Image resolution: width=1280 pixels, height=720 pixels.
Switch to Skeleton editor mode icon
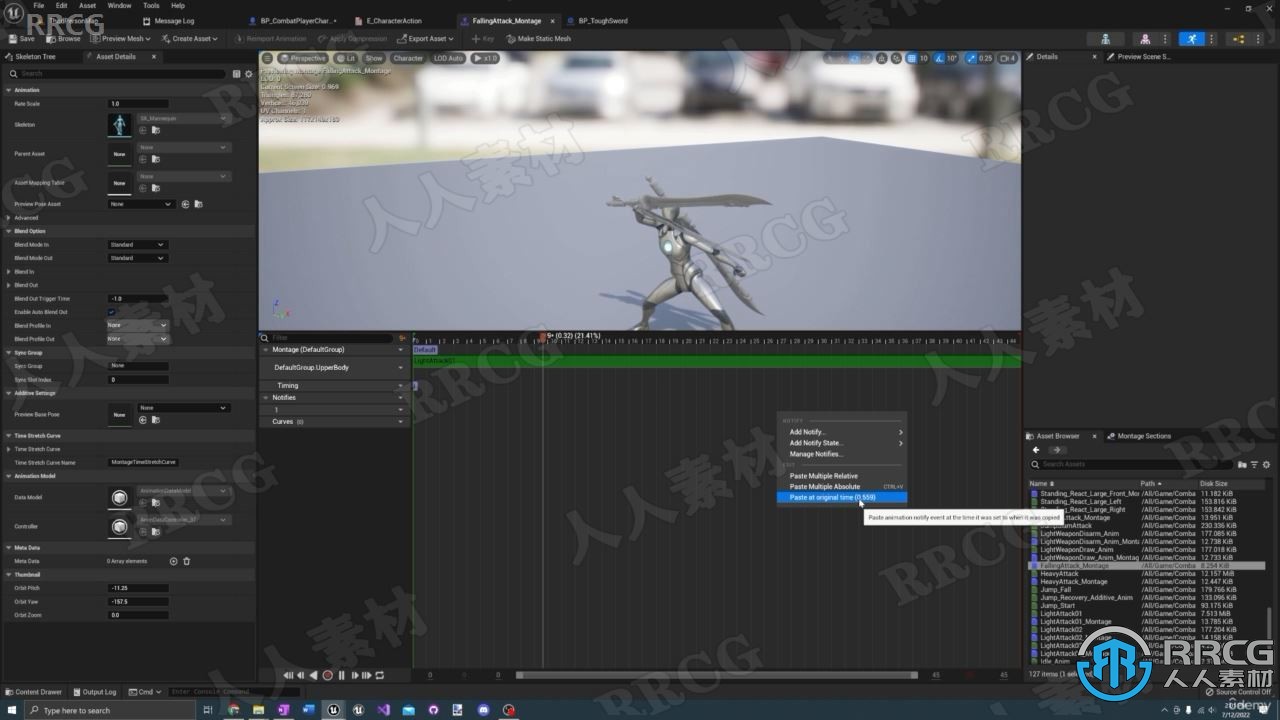[x=1106, y=39]
